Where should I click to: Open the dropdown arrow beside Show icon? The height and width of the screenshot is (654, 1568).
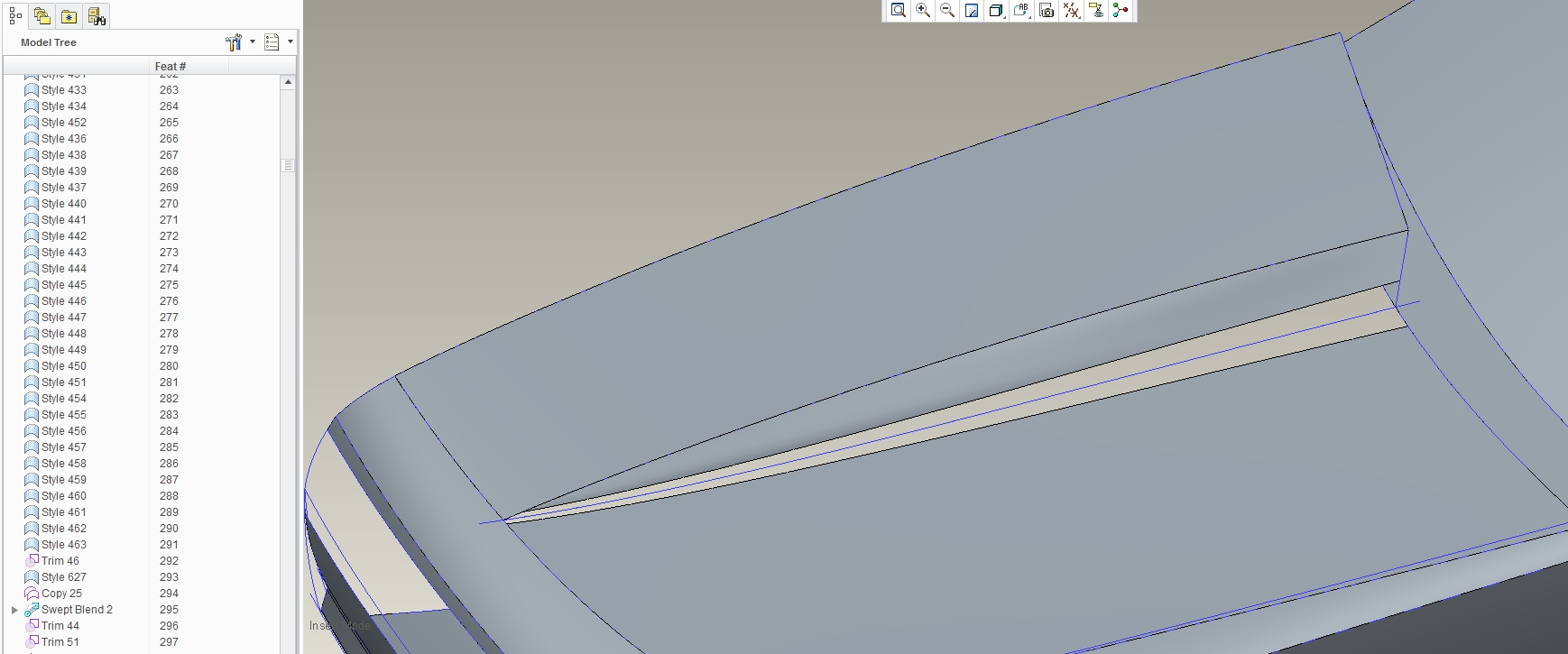tap(291, 41)
